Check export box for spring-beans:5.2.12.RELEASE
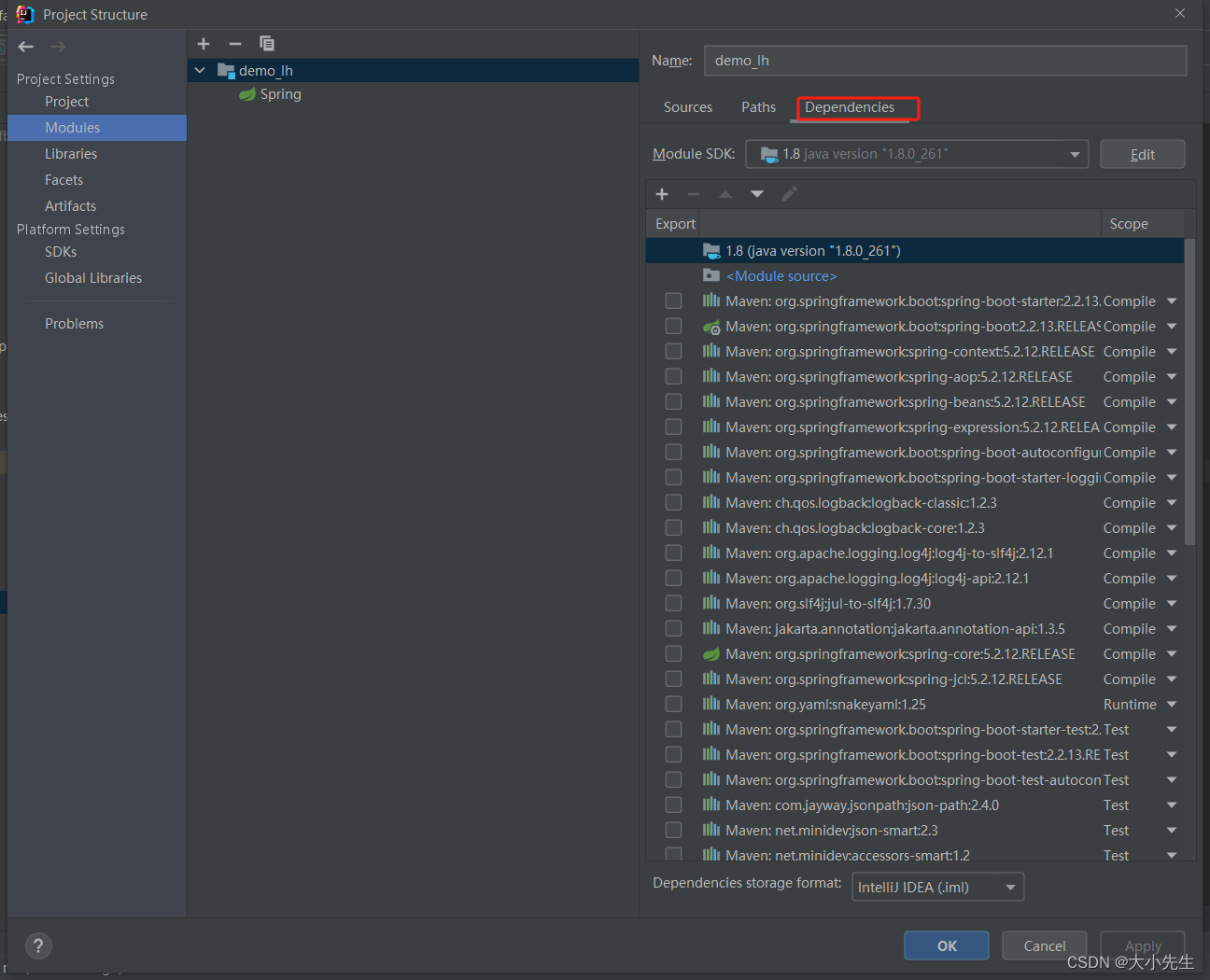This screenshot has height=980, width=1210. click(x=673, y=401)
